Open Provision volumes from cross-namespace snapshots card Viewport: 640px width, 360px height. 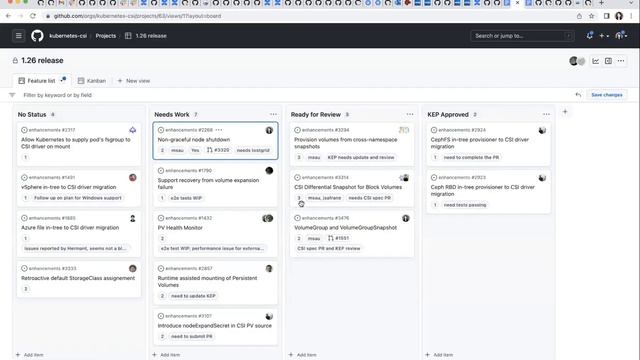pyautogui.click(x=346, y=143)
